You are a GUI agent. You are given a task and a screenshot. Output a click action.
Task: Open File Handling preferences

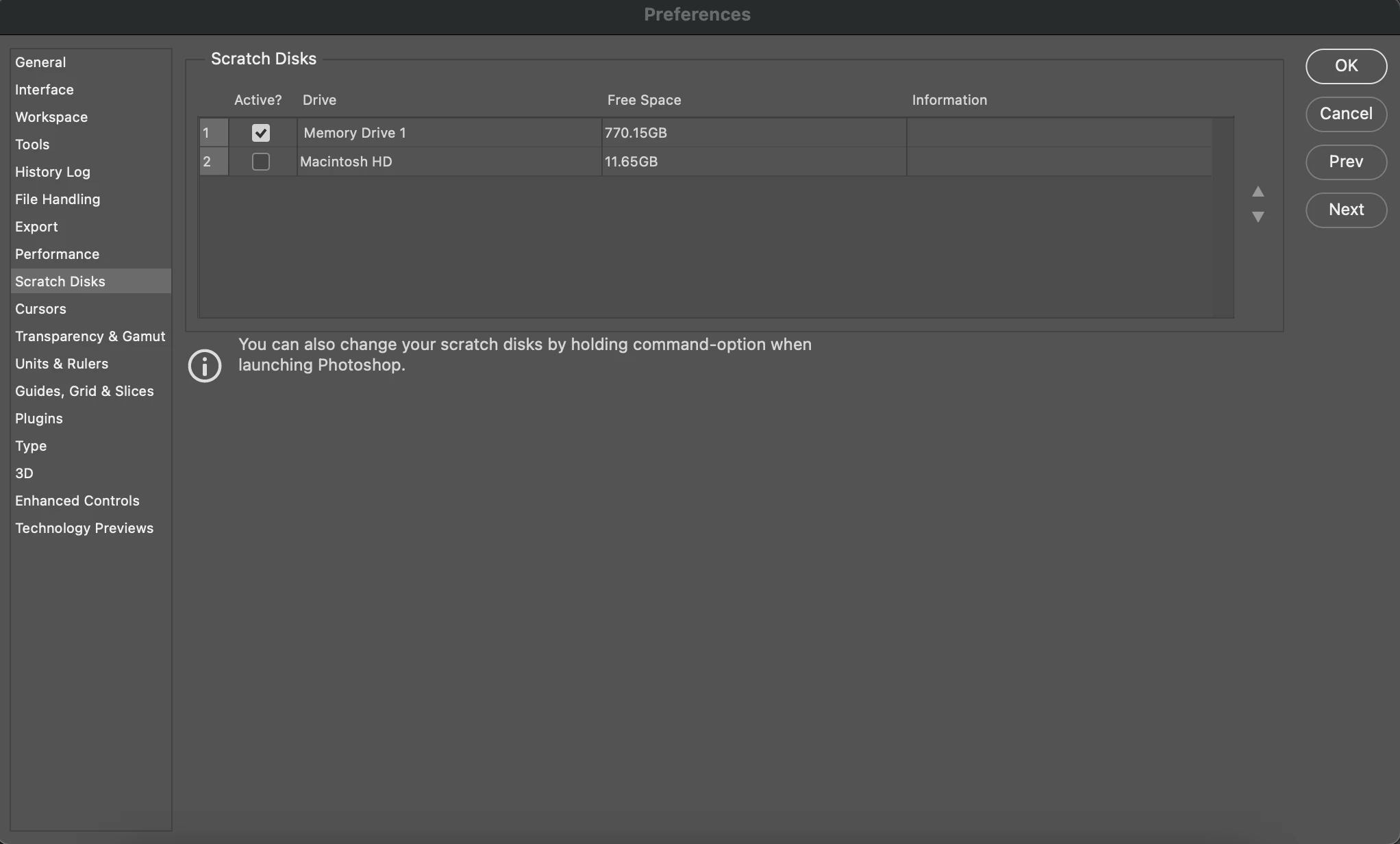coord(58,199)
